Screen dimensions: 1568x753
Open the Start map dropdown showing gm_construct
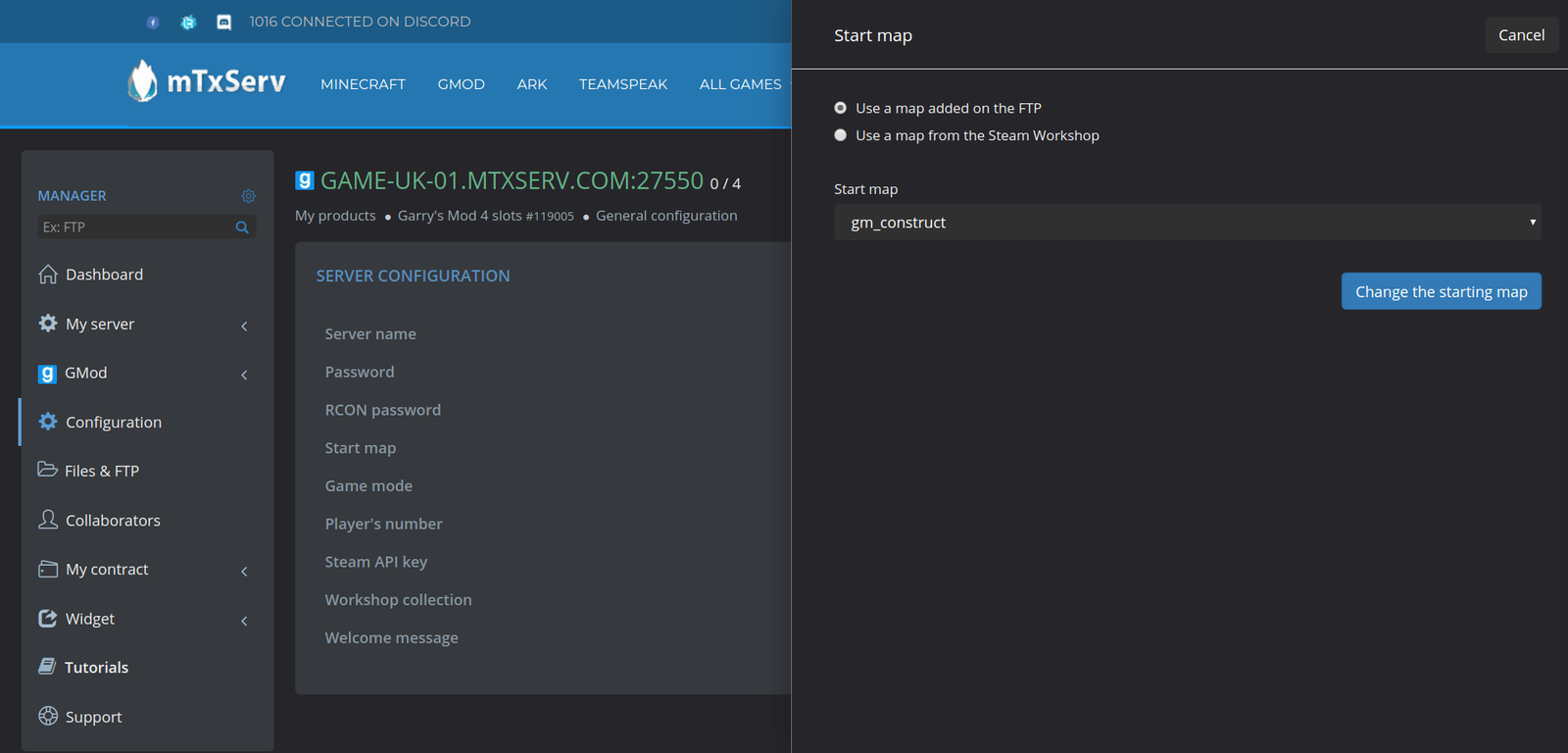[1188, 223]
